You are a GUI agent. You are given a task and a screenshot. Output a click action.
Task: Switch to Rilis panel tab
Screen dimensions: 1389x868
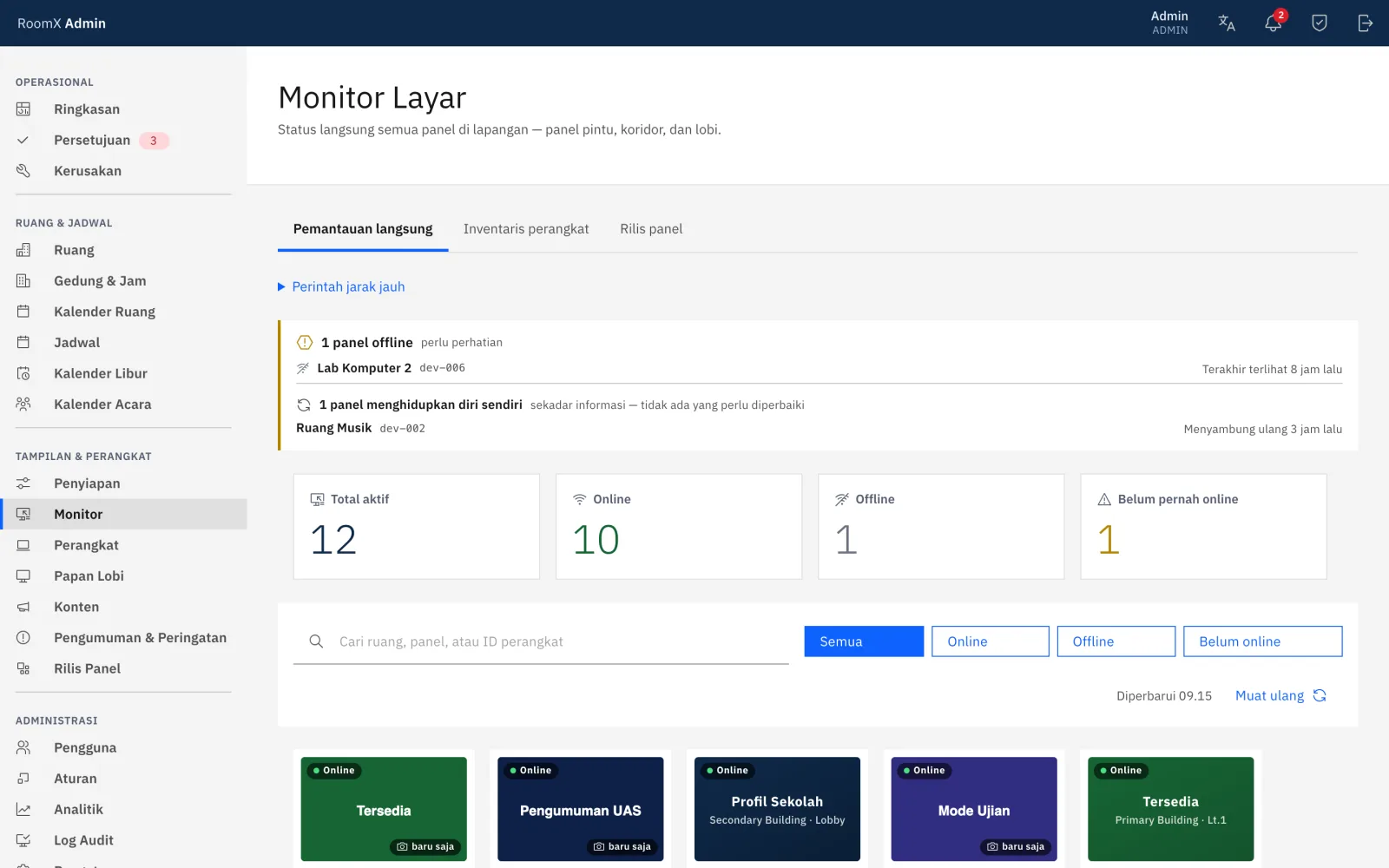tap(651, 229)
